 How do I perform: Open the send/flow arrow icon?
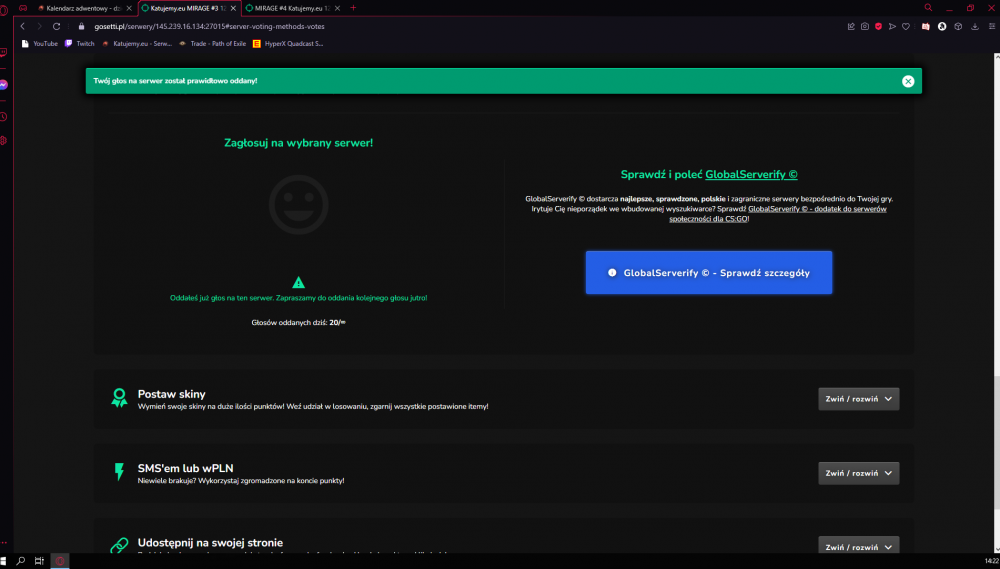892,26
